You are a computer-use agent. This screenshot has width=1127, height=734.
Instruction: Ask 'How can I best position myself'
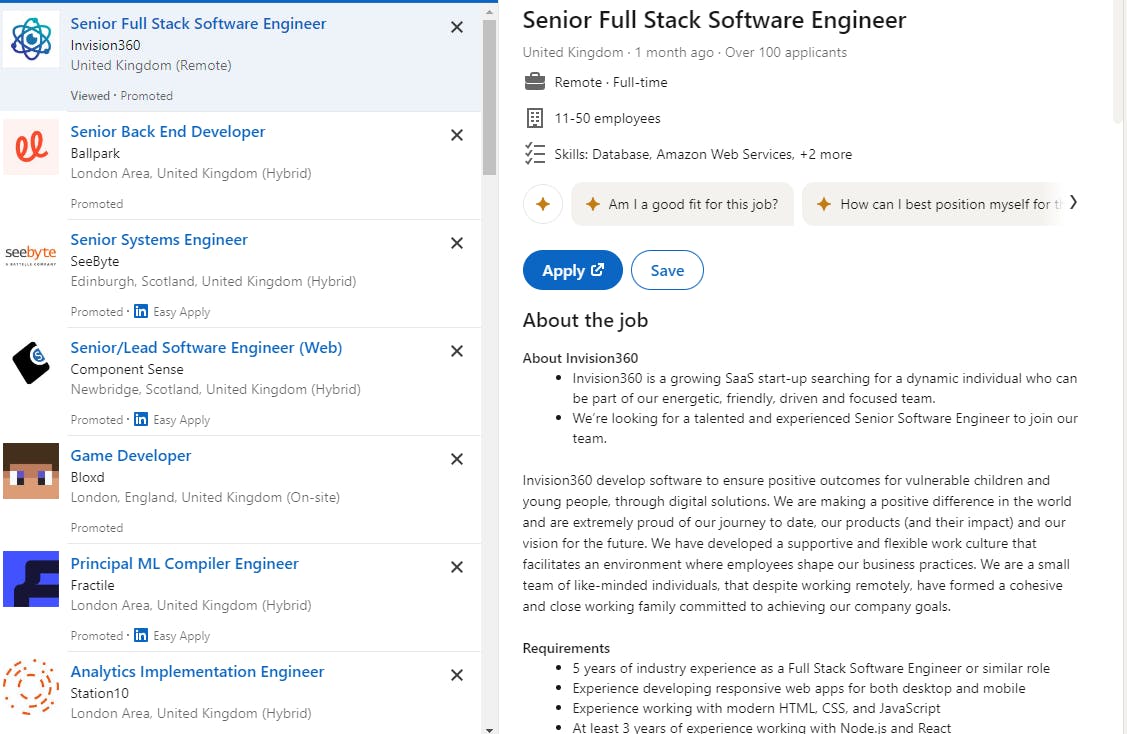[932, 204]
